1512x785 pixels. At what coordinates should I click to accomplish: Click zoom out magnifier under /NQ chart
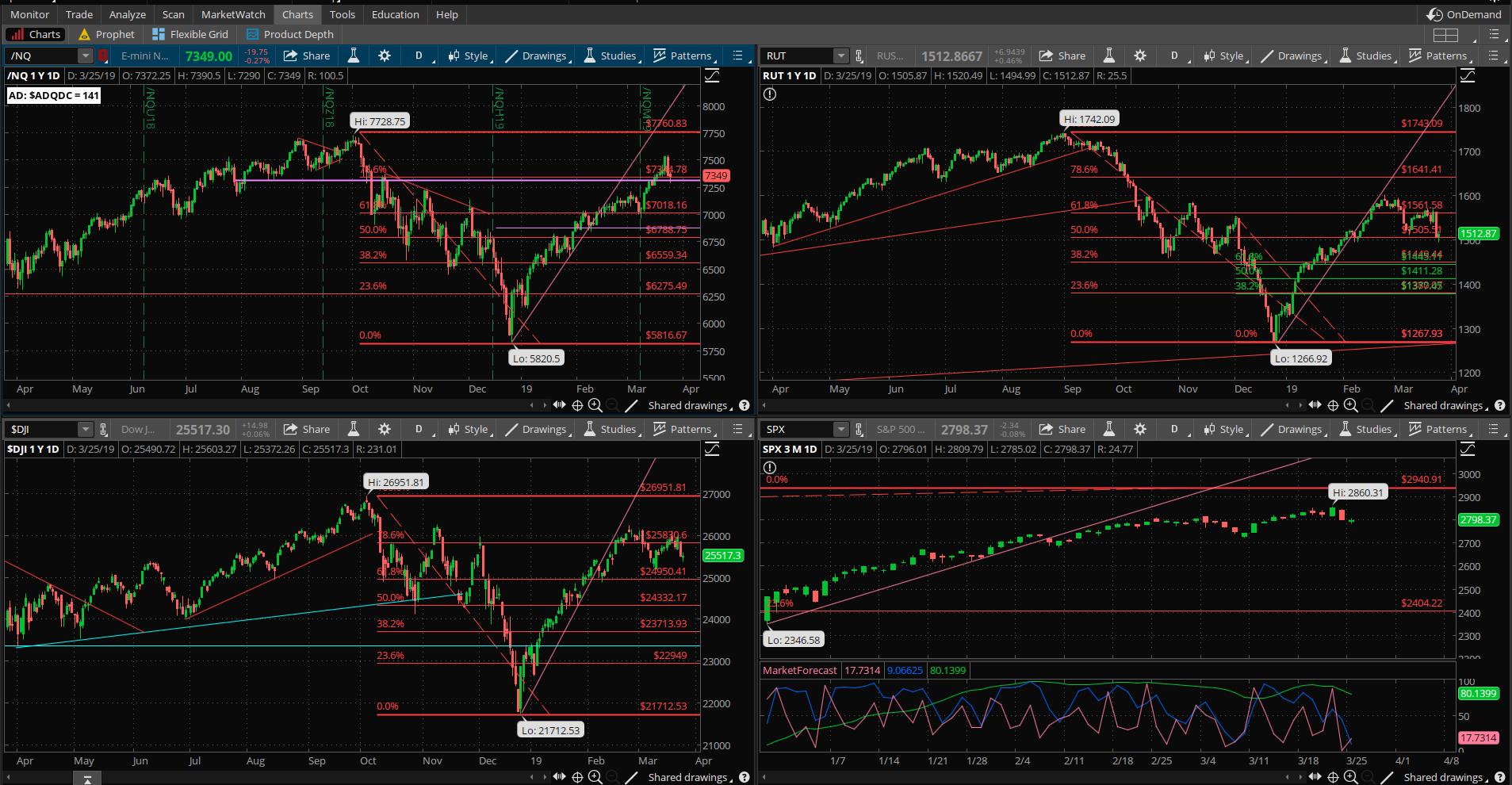tap(613, 405)
